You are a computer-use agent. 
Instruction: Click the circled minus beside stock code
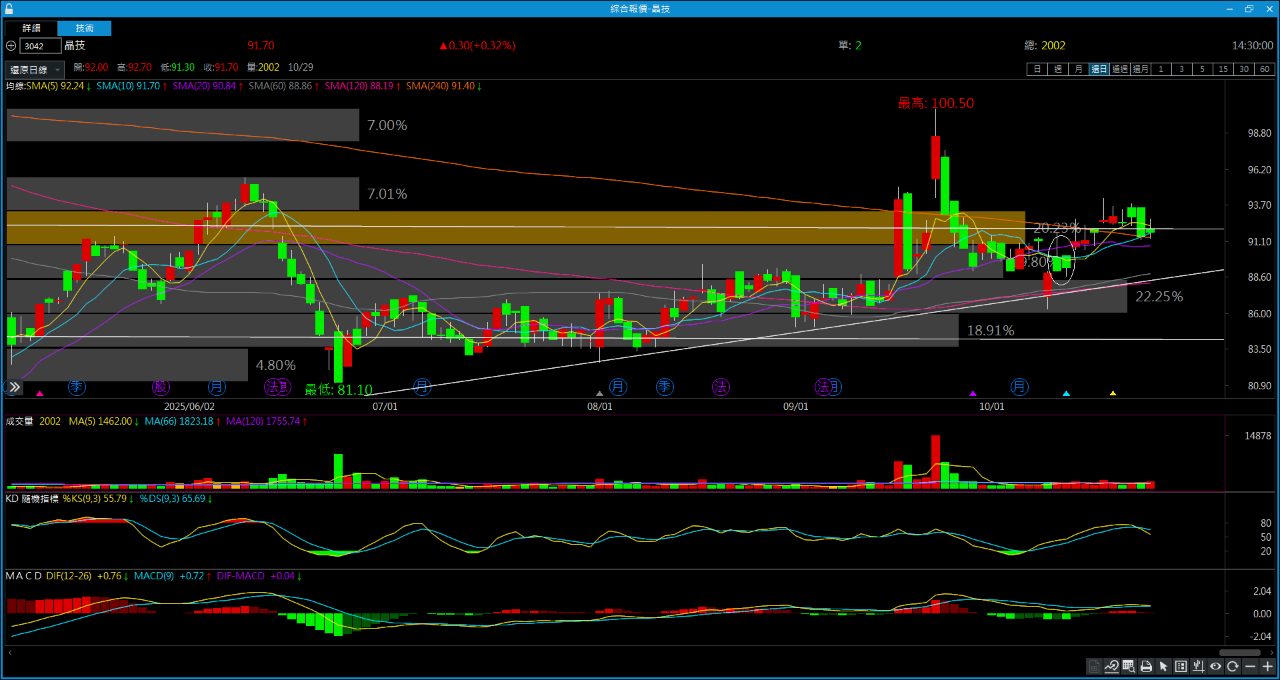coord(10,45)
